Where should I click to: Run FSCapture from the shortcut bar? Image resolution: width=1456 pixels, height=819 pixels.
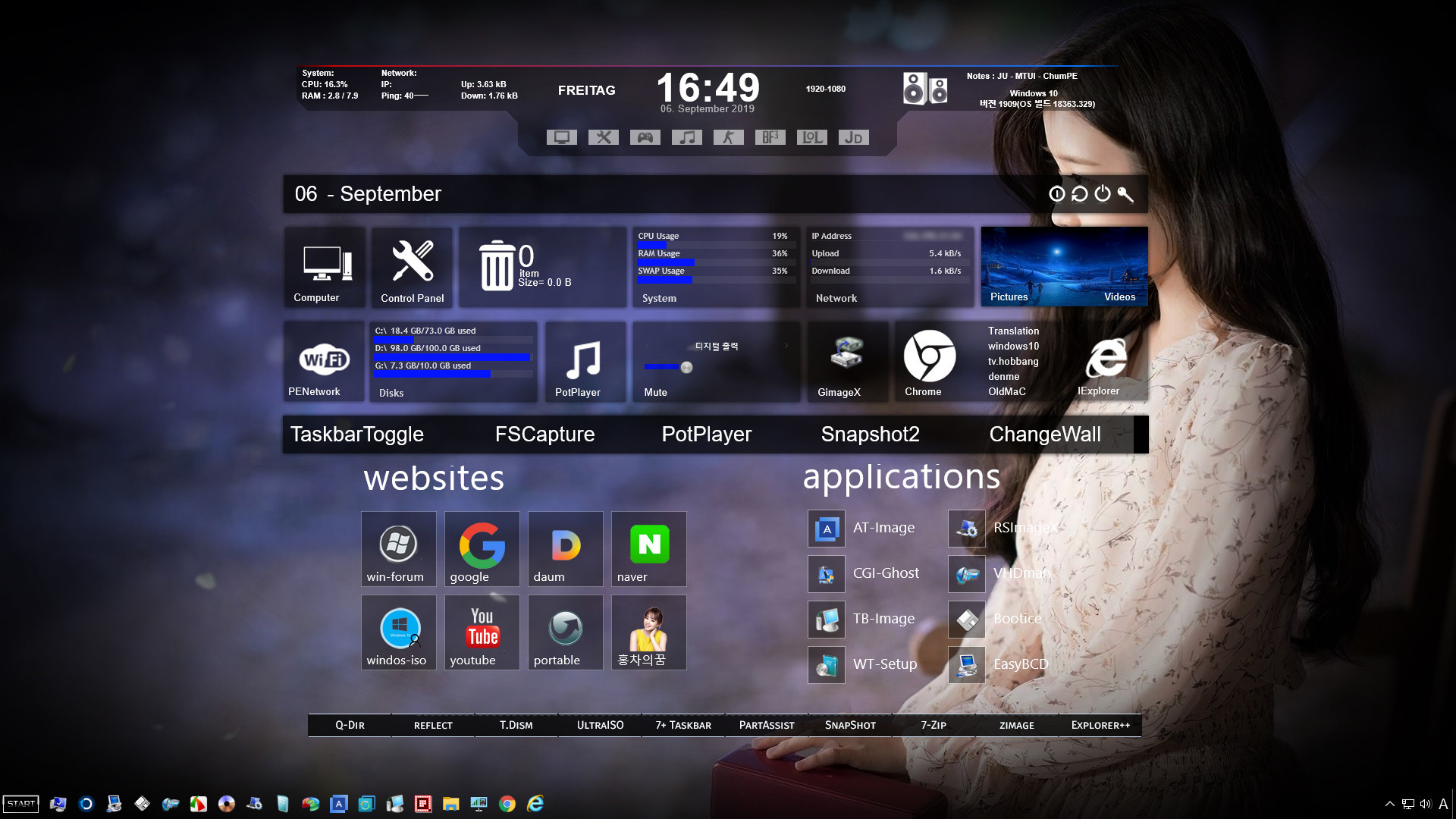(544, 434)
